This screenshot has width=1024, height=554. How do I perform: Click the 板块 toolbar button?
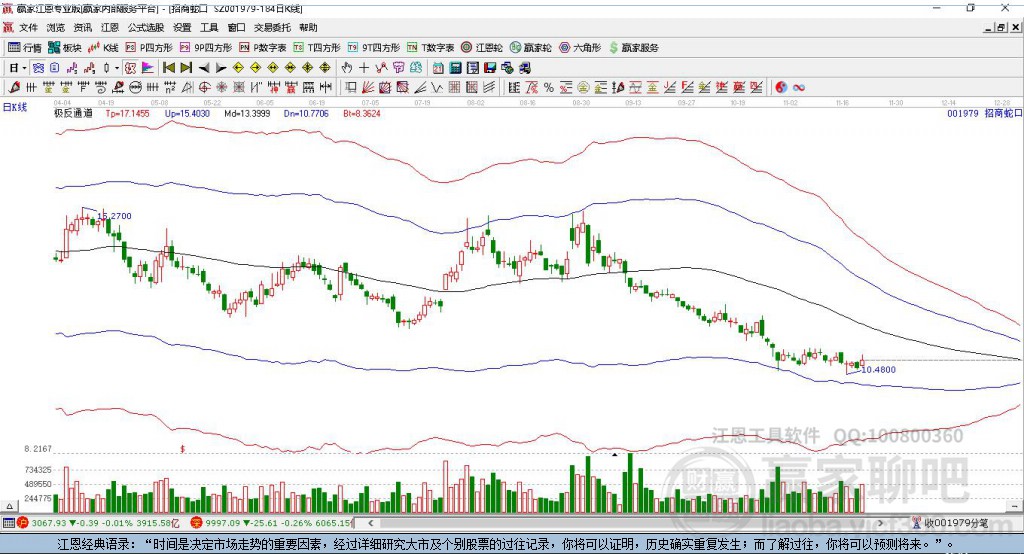[64, 48]
